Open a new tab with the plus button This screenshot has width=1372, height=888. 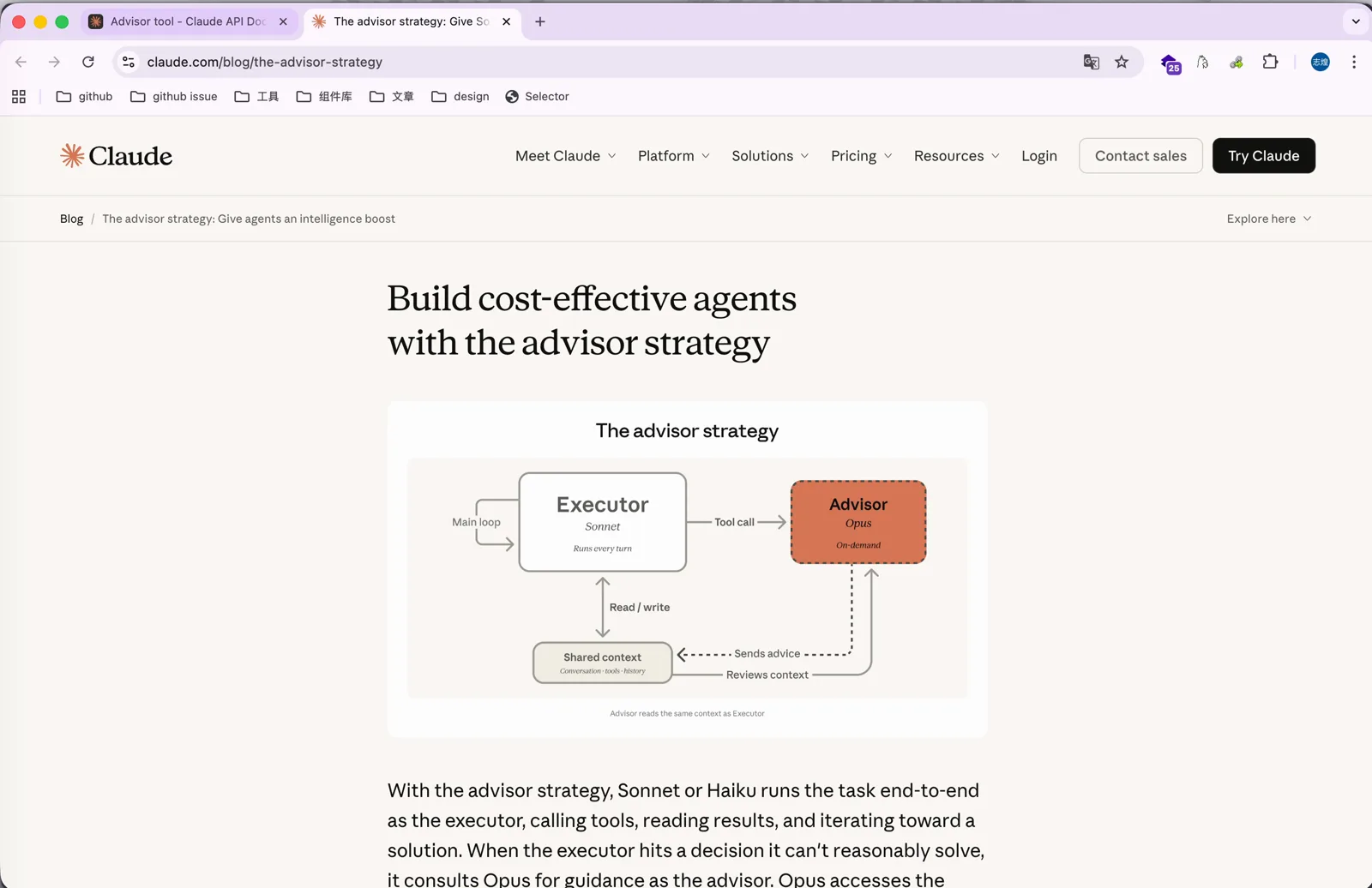[540, 21]
